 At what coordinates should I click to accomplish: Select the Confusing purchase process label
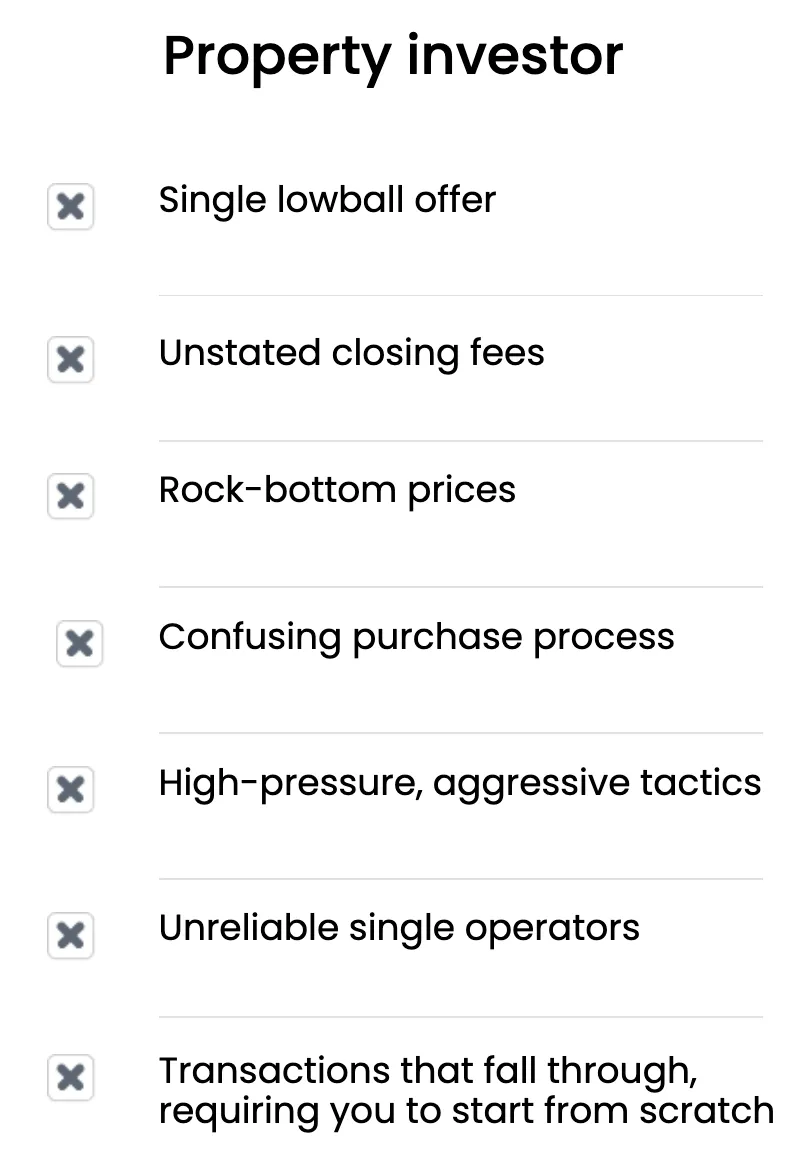coord(416,637)
